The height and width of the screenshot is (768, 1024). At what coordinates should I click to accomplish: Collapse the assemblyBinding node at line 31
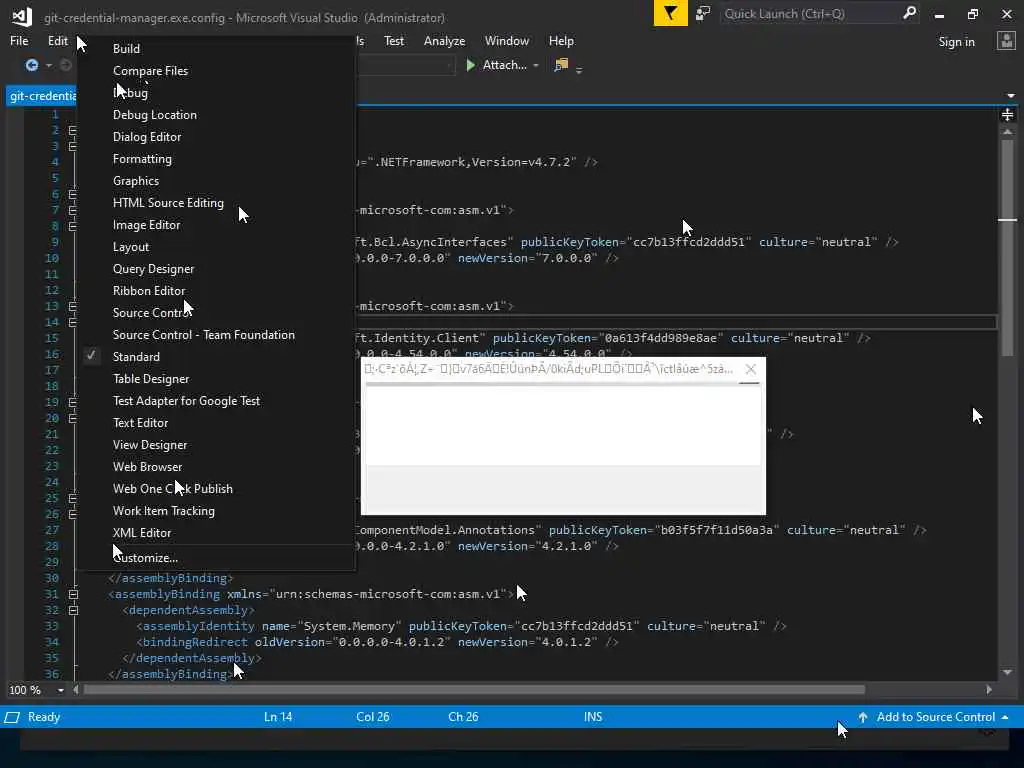73,594
